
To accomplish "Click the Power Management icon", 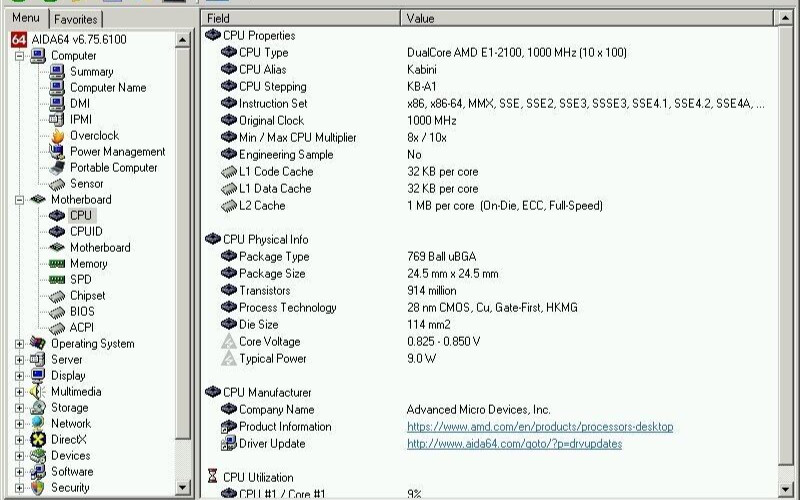I will coord(57,152).
